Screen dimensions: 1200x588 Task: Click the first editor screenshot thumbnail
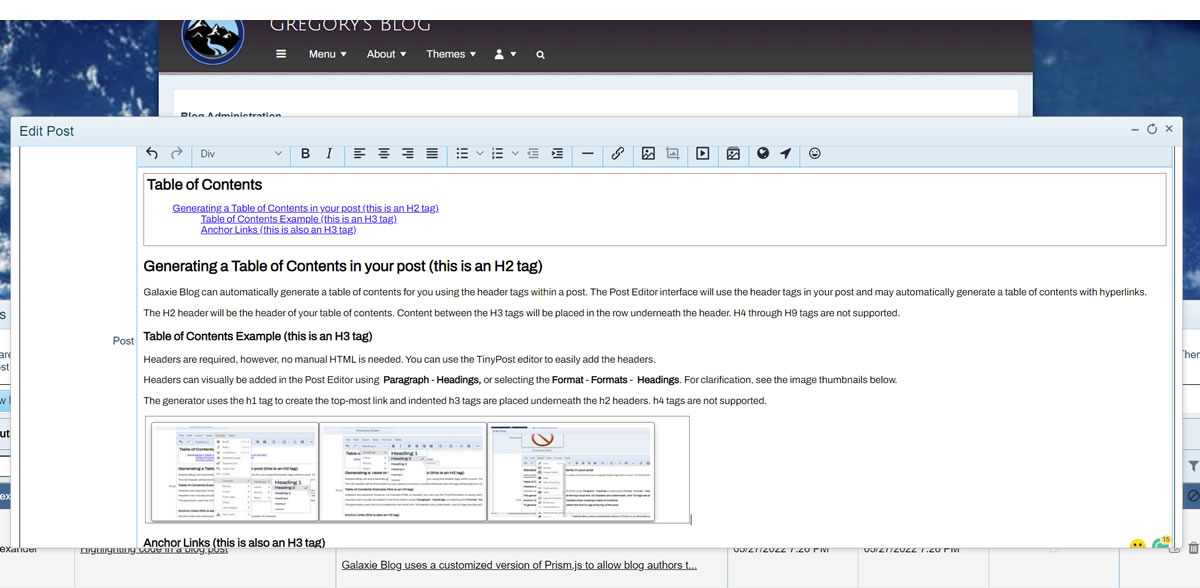(233, 470)
